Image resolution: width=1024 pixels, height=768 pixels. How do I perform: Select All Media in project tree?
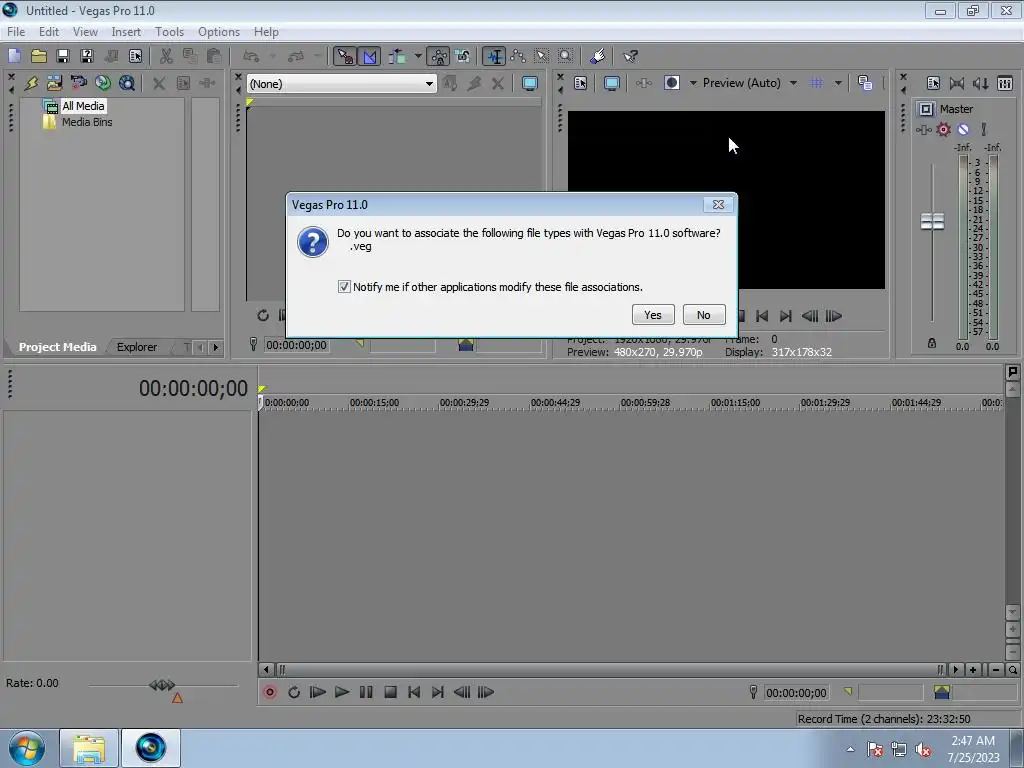pyautogui.click(x=83, y=106)
